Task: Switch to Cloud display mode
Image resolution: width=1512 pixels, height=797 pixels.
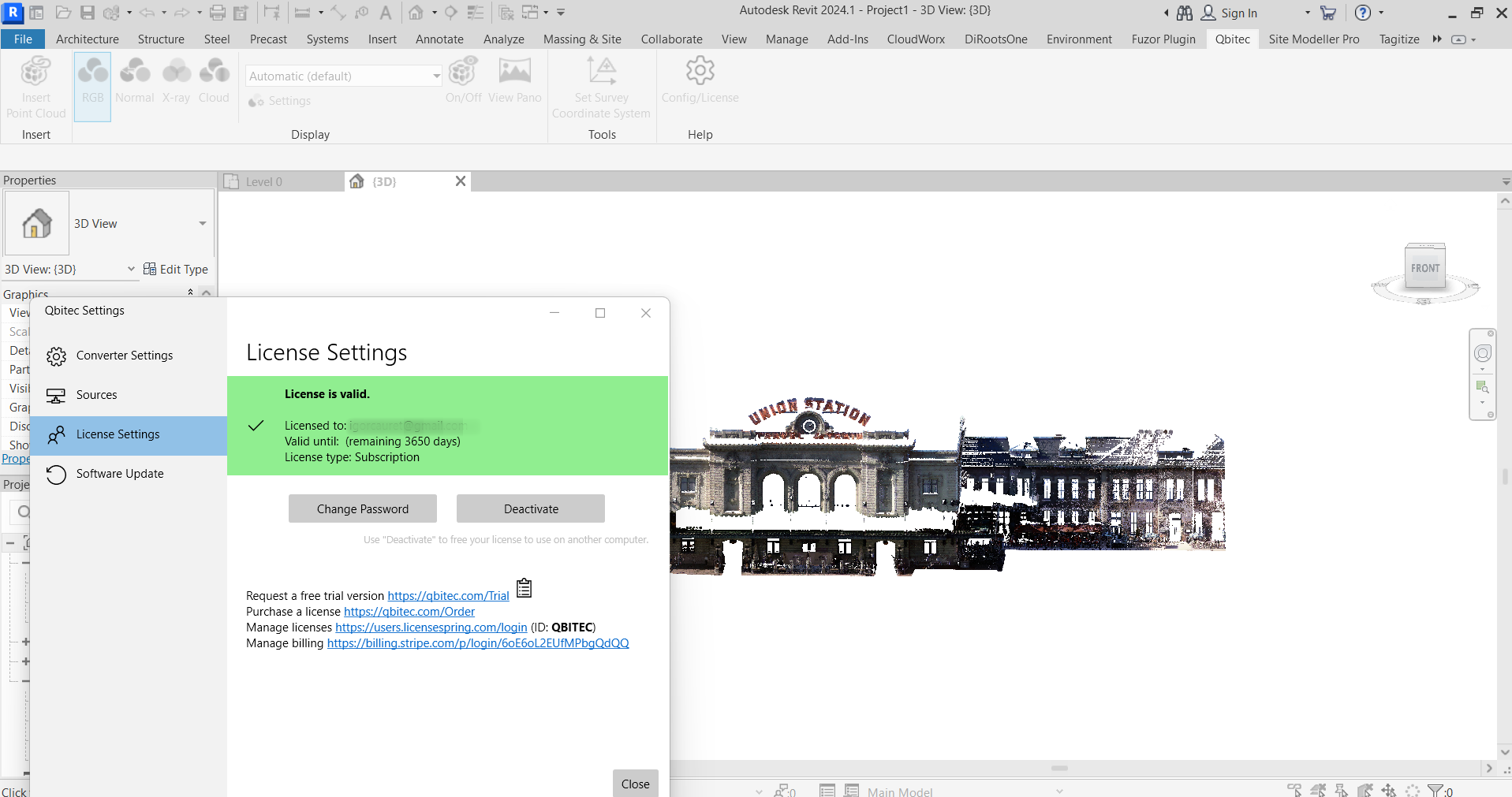Action: pos(214,80)
